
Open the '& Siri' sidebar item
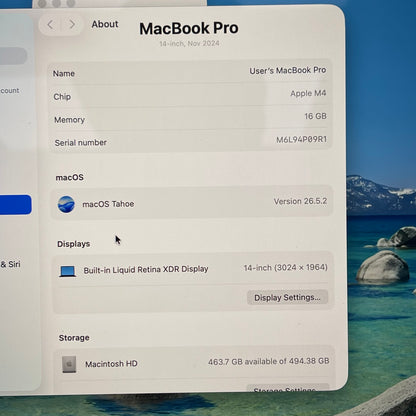pyautogui.click(x=10, y=264)
